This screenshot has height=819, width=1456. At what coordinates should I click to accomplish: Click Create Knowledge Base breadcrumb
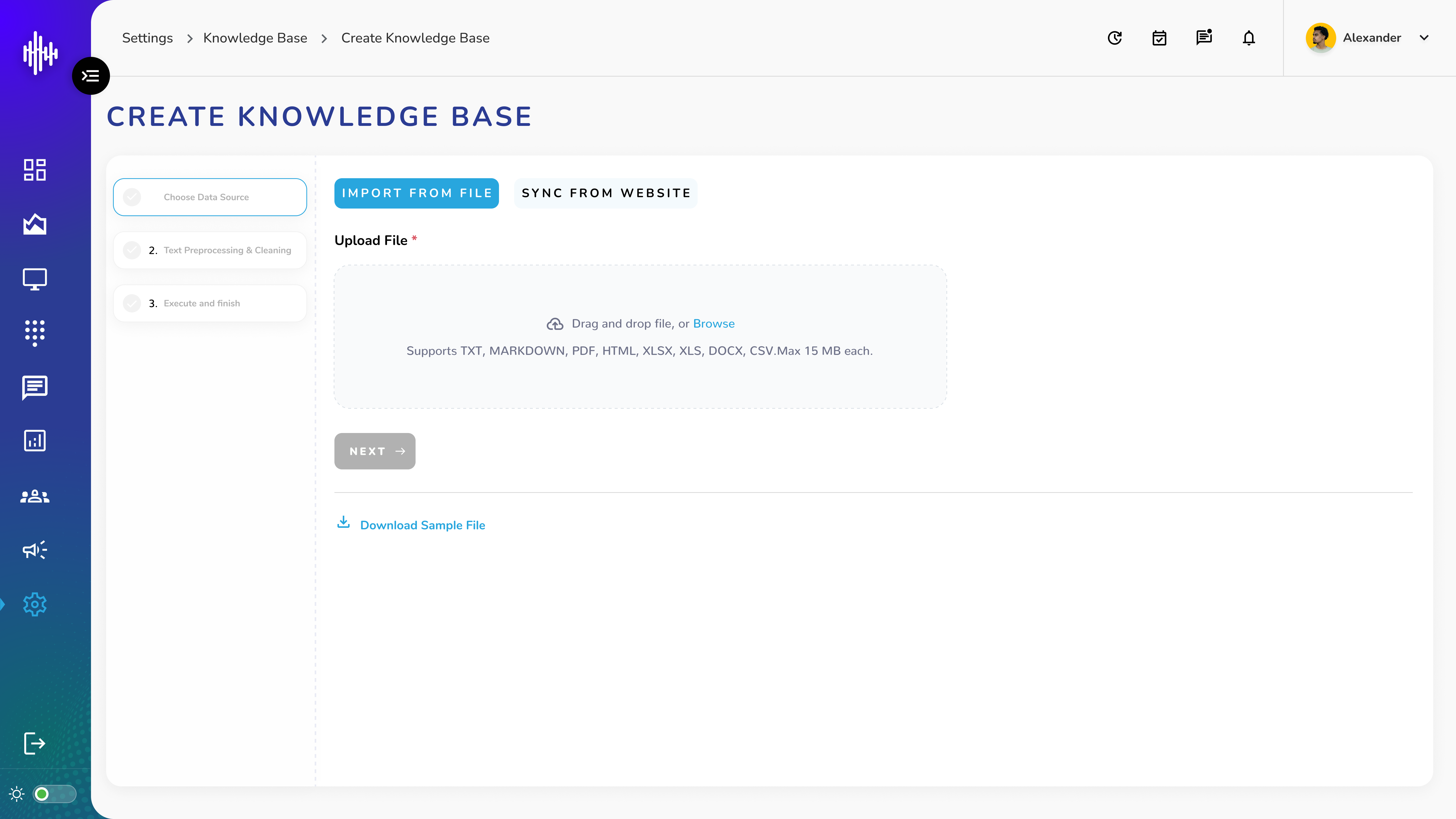415,38
